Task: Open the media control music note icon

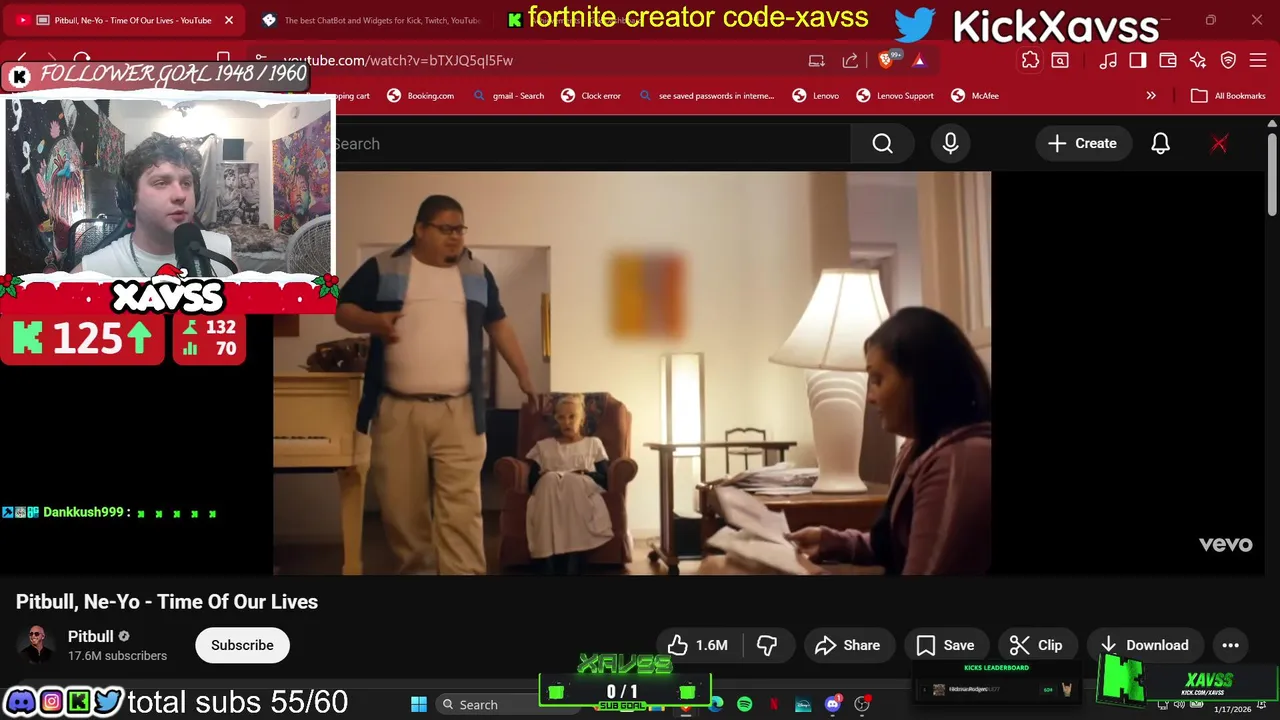Action: pos(1108,60)
